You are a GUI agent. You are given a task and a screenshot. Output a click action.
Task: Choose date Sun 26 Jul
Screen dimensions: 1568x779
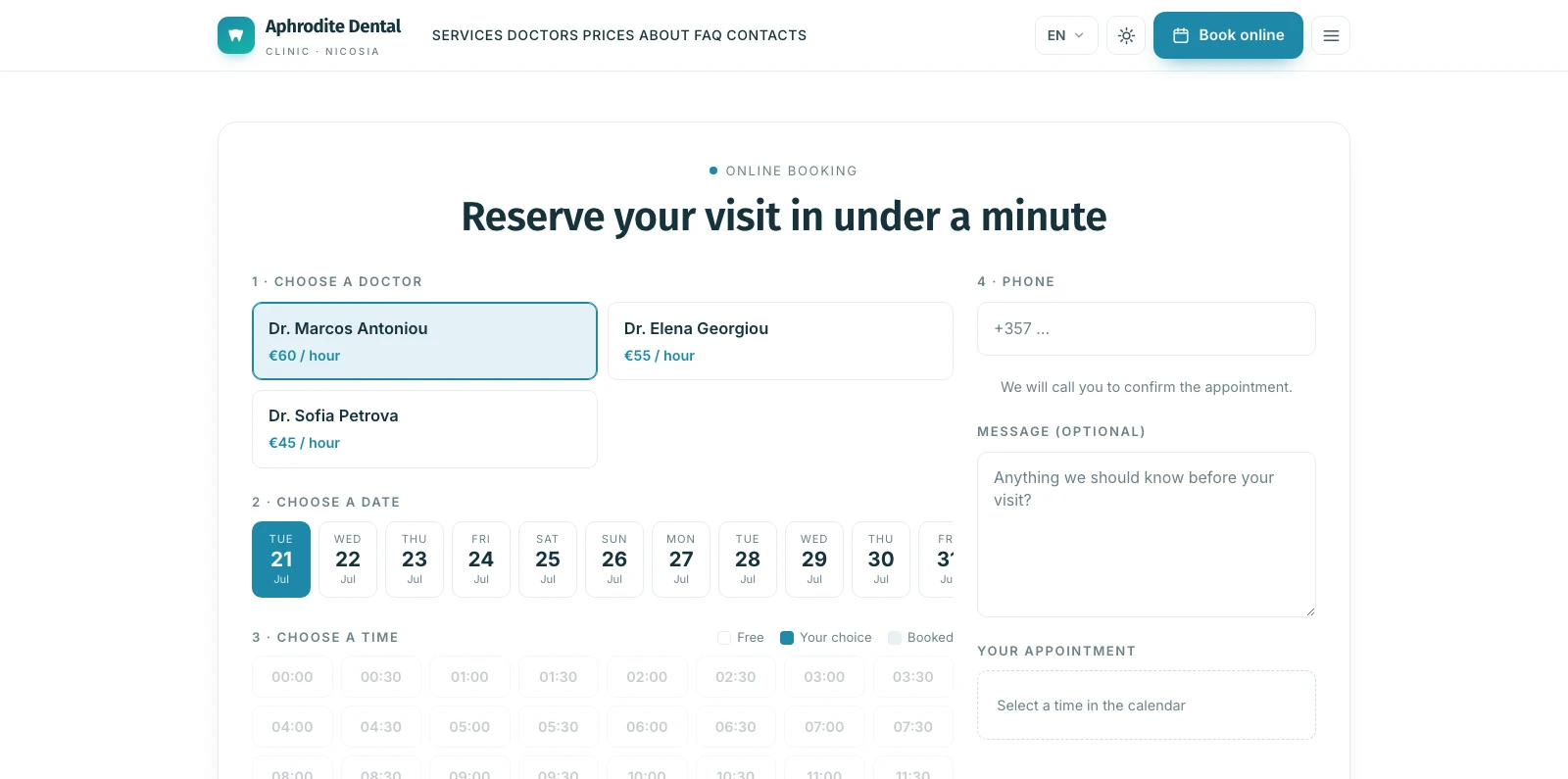click(x=614, y=560)
